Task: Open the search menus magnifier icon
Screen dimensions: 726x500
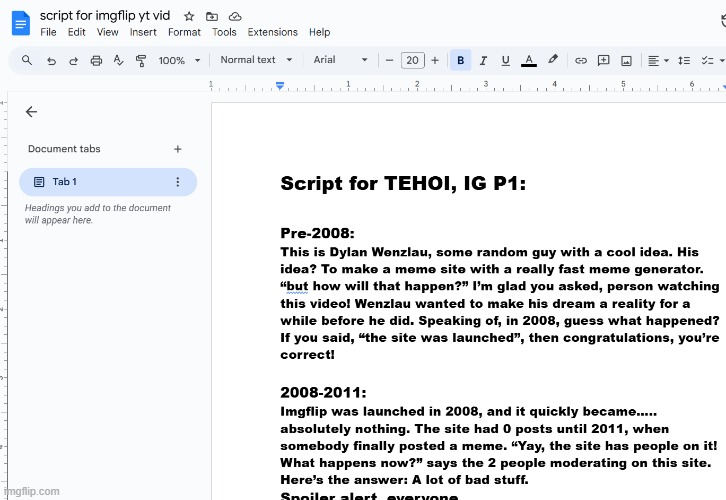Action: click(x=27, y=60)
